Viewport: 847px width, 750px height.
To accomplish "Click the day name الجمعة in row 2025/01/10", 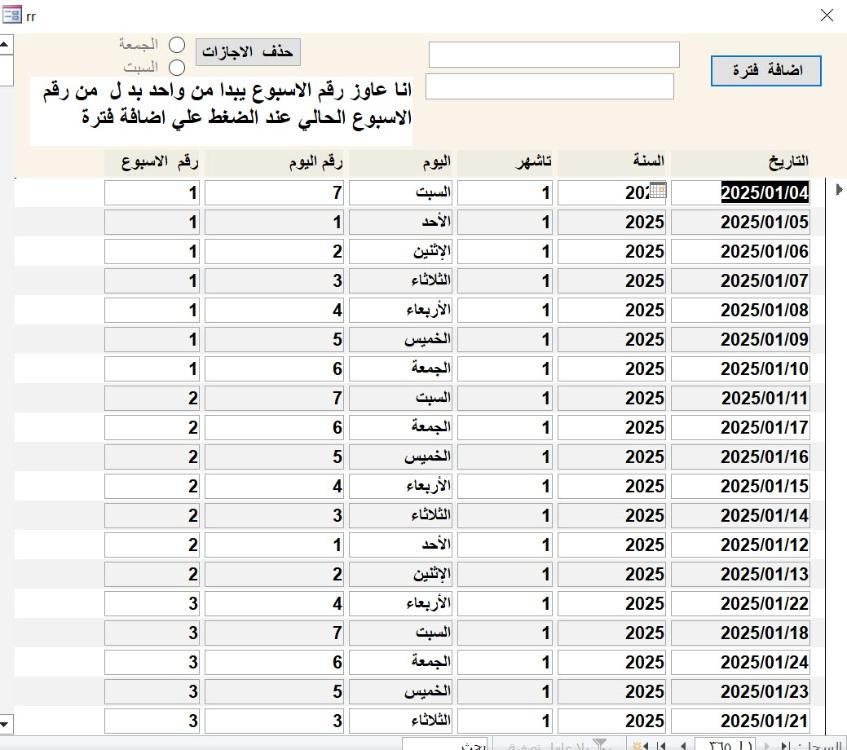I will [400, 369].
